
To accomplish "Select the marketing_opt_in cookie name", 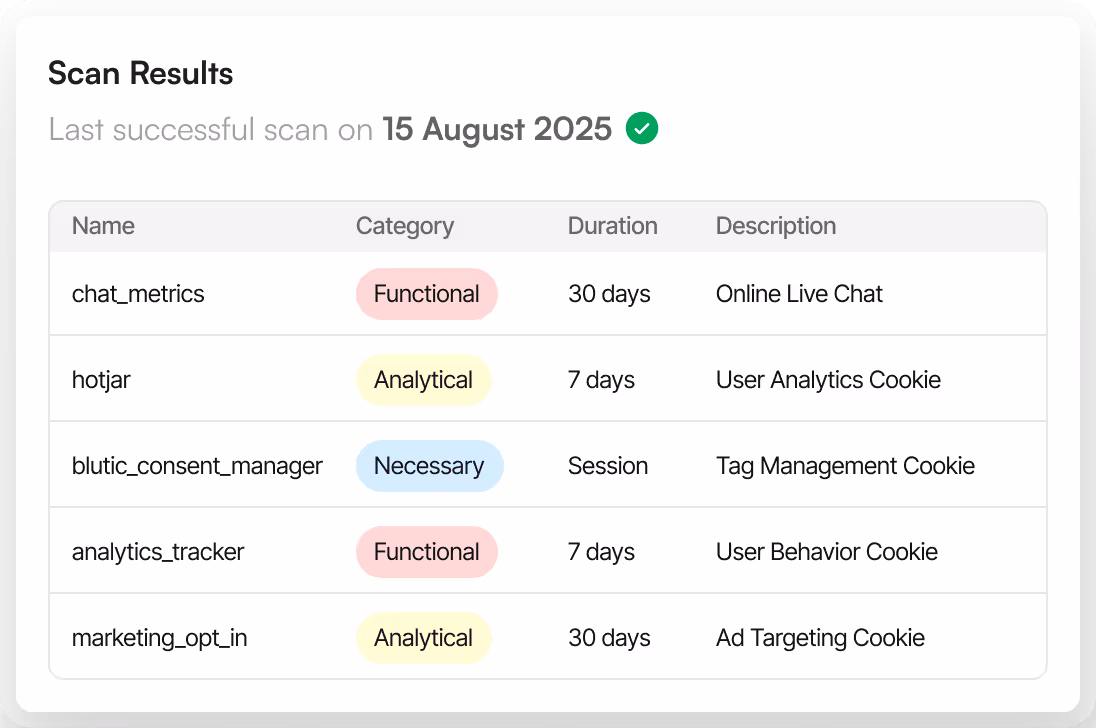I will click(x=159, y=638).
